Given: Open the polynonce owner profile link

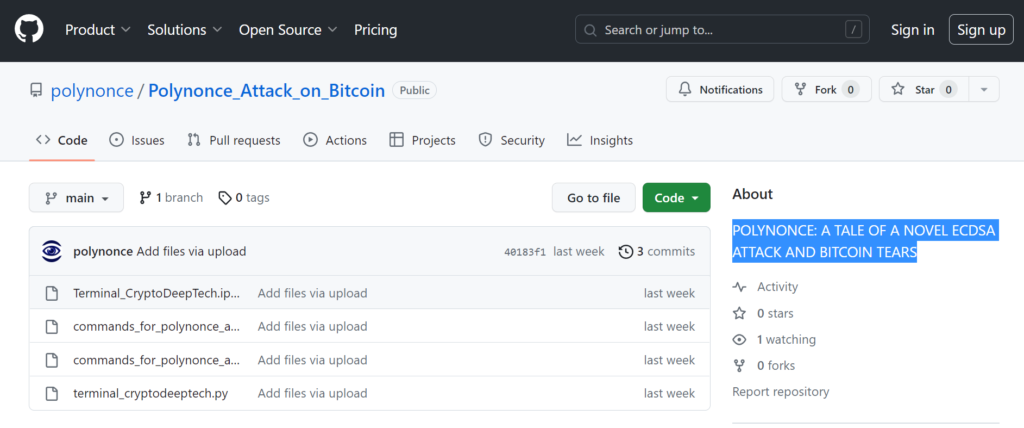Looking at the screenshot, I should pyautogui.click(x=92, y=90).
